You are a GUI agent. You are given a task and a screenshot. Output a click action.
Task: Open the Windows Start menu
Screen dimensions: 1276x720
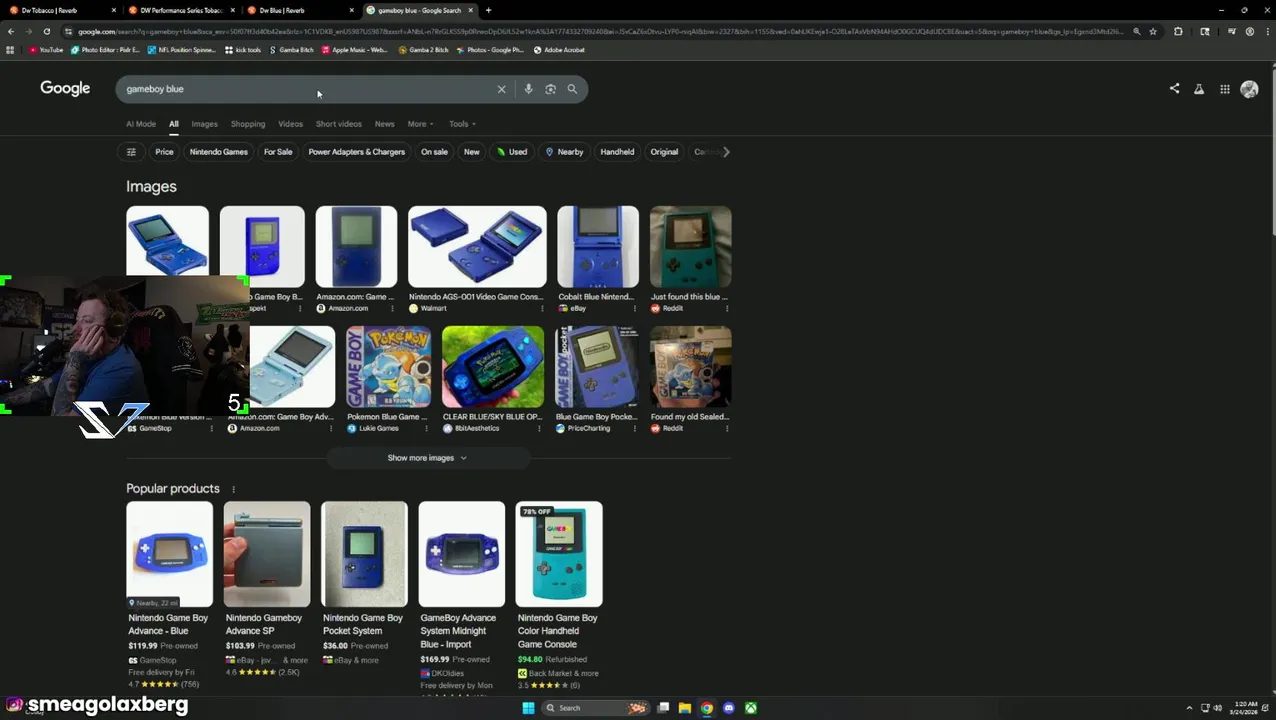[528, 708]
